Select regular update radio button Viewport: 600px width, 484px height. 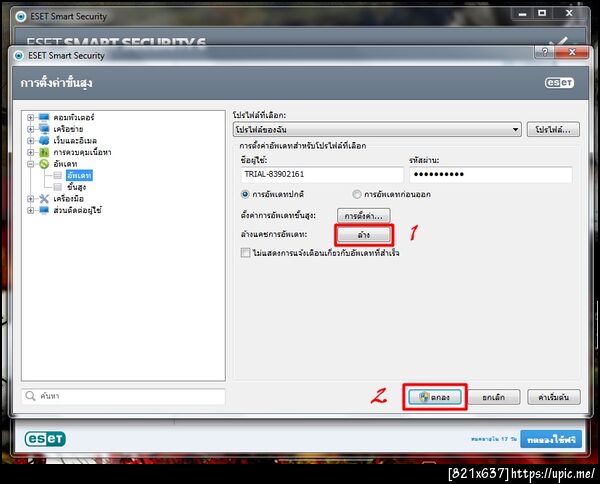(x=245, y=194)
